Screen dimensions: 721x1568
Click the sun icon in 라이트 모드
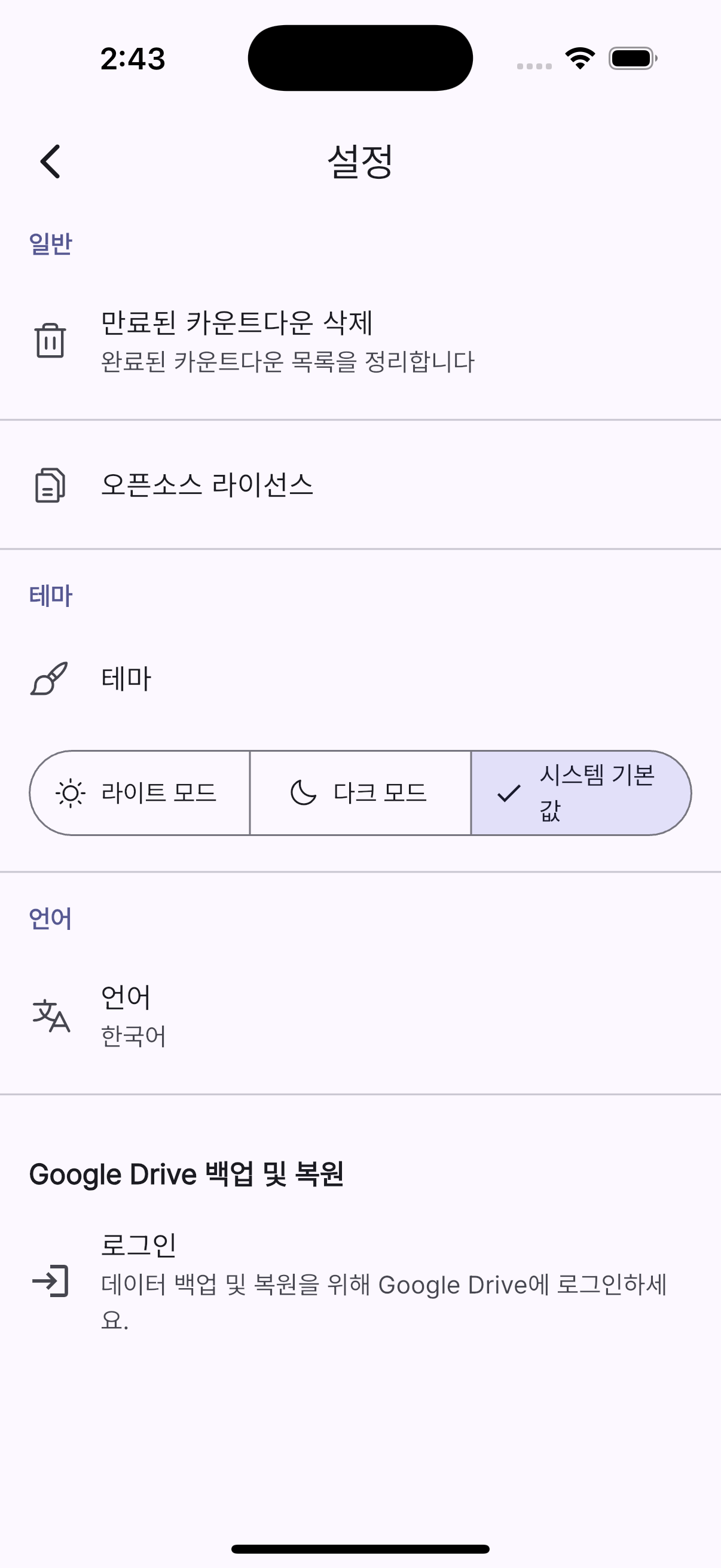pos(71,793)
